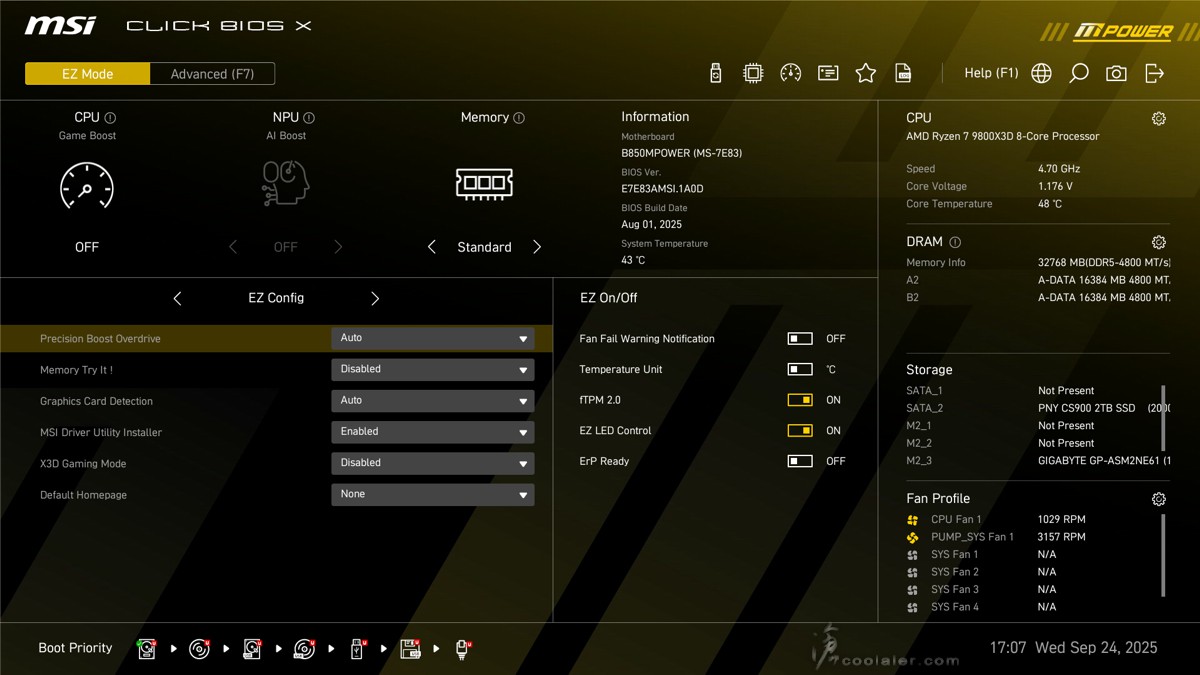Show info for CPU Game Boost
The width and height of the screenshot is (1200, 675).
tap(110, 118)
